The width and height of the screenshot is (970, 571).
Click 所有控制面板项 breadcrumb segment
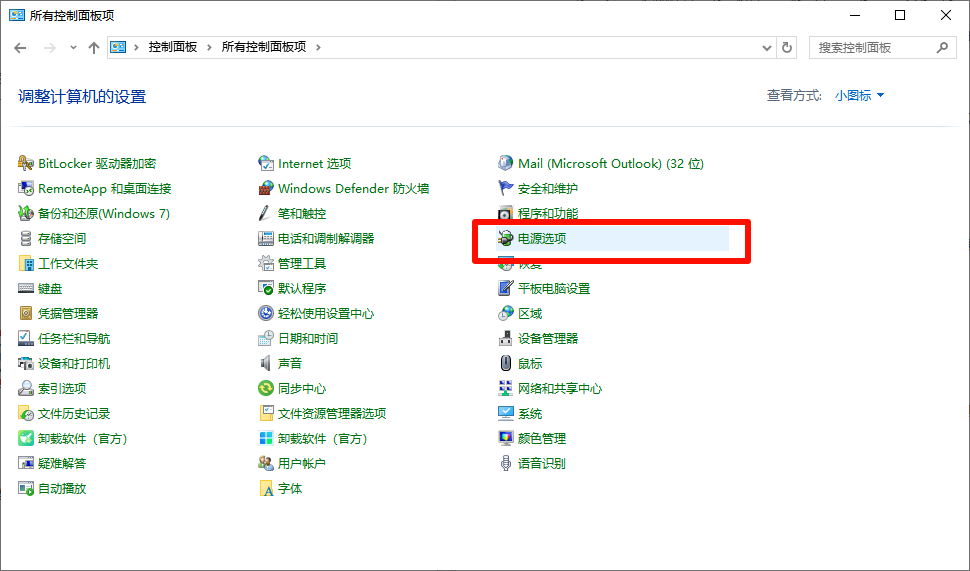tap(264, 47)
